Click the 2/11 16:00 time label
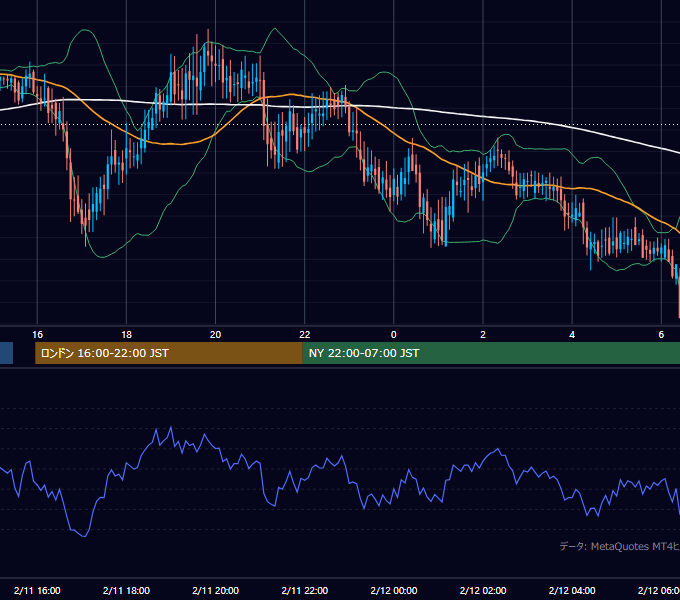680x600 pixels. pos(37,590)
